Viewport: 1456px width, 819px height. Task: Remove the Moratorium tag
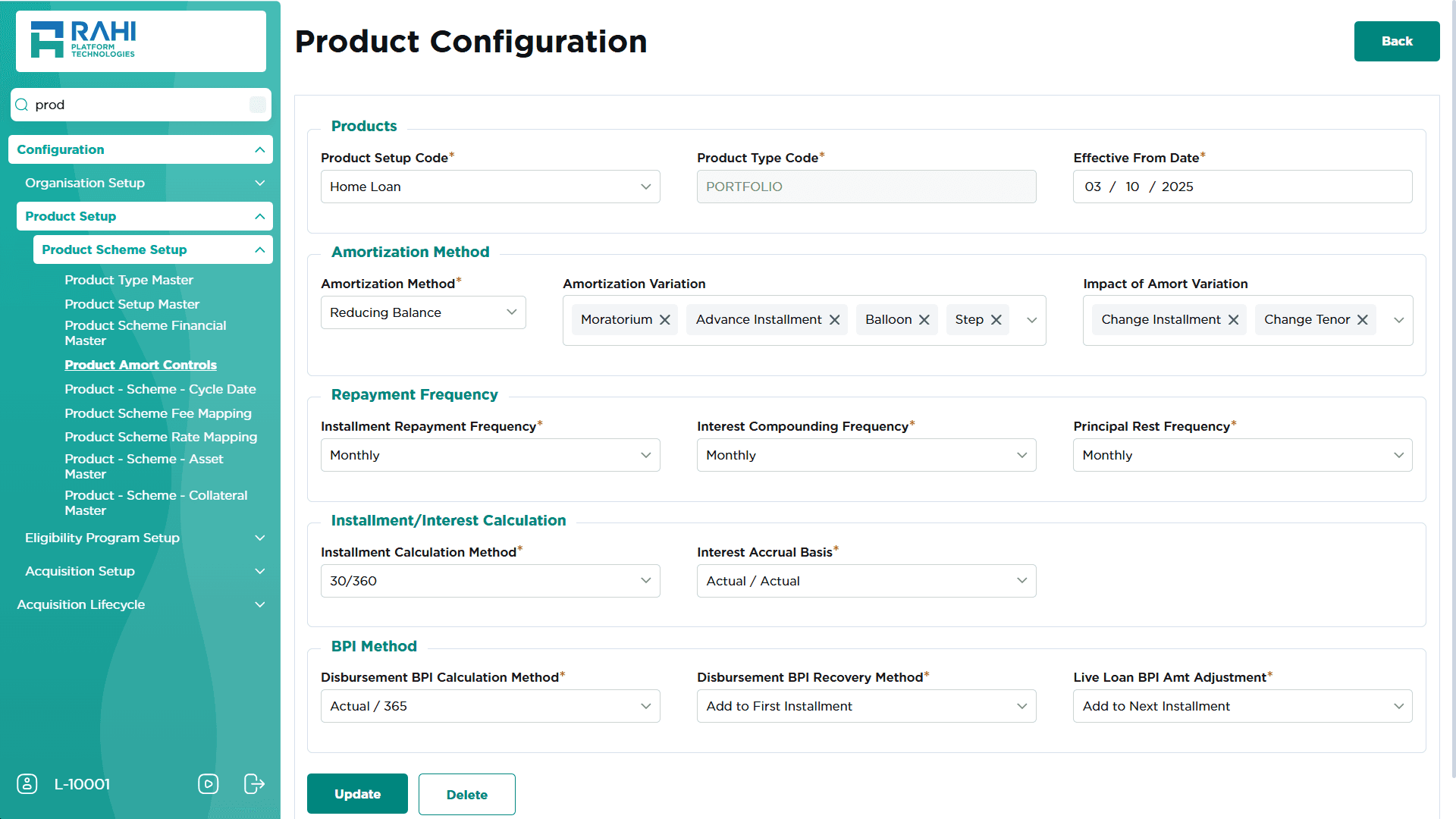click(665, 320)
